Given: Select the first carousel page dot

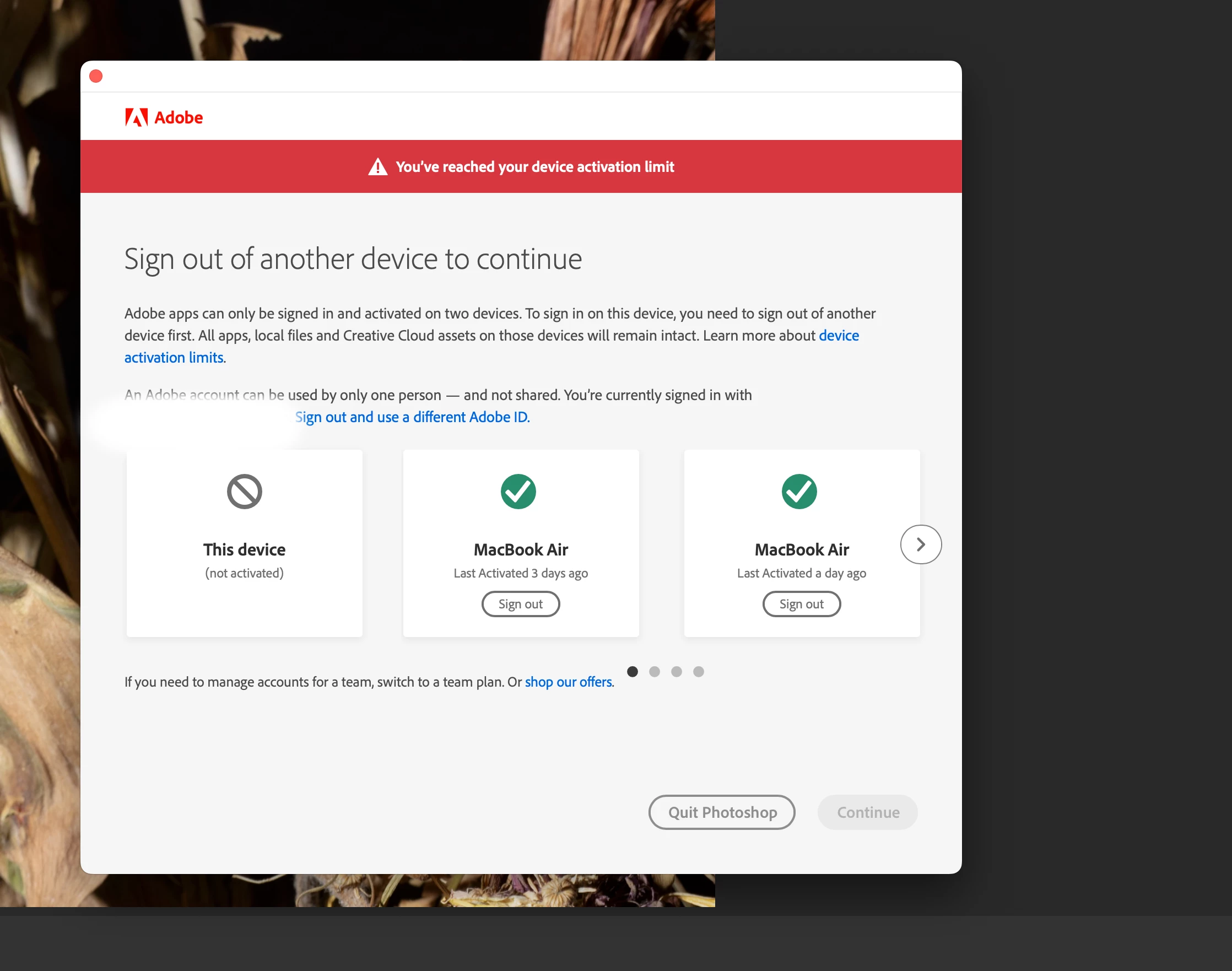Looking at the screenshot, I should pos(633,671).
